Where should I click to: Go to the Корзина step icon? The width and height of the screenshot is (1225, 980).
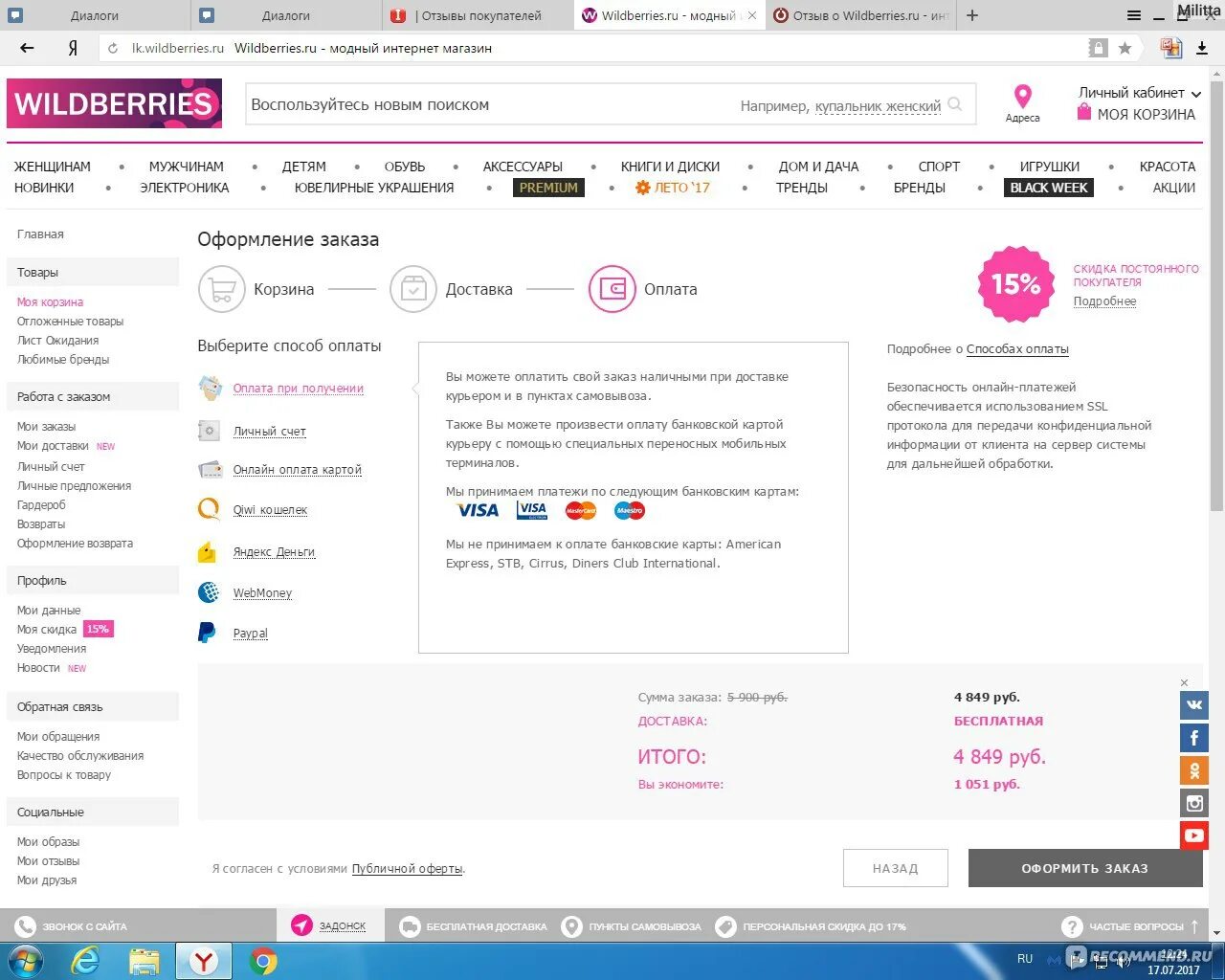point(222,289)
